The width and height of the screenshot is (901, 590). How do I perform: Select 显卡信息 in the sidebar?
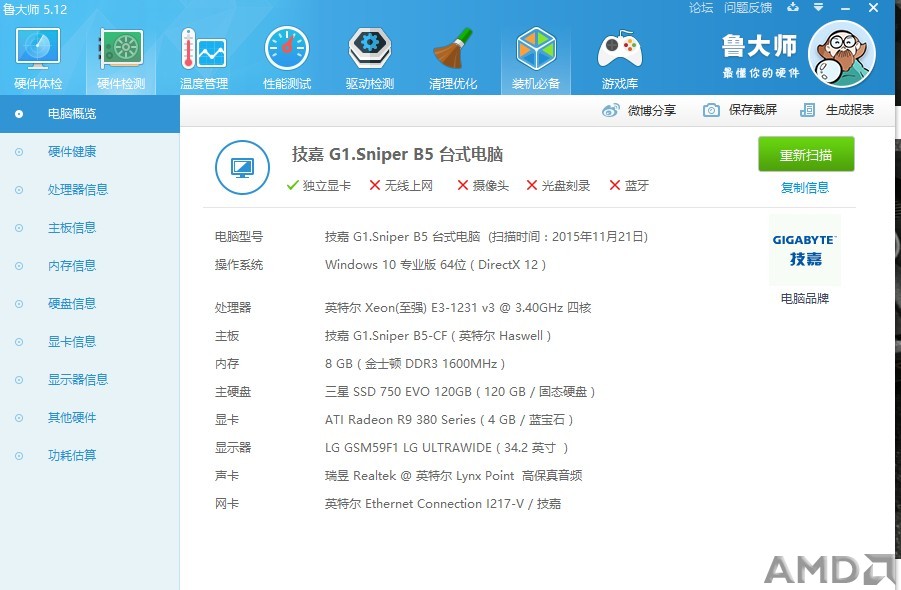tap(90, 341)
